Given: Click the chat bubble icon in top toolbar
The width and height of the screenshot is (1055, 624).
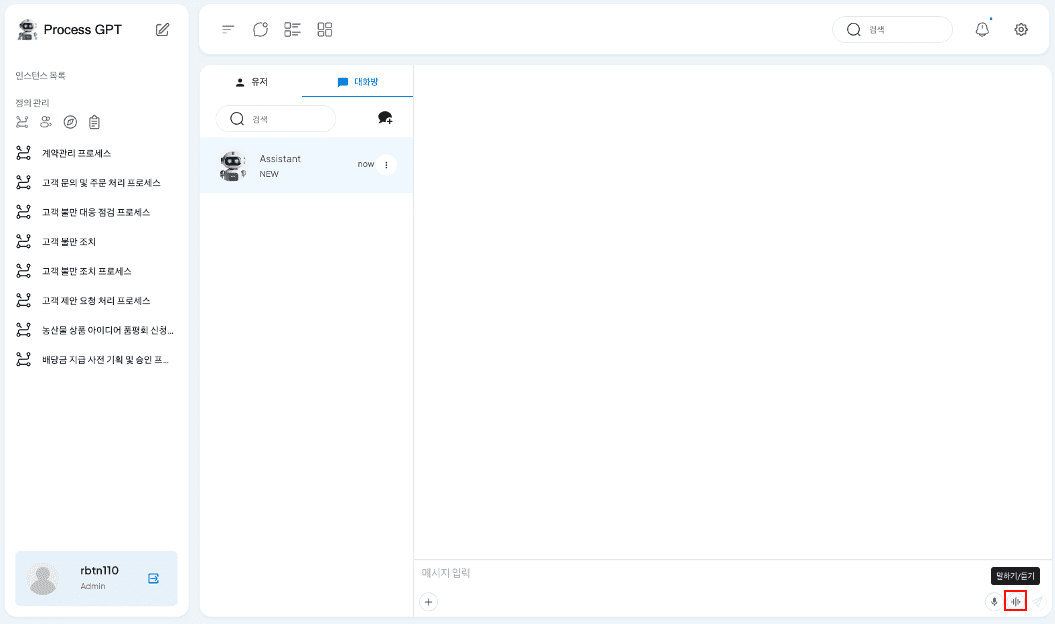Looking at the screenshot, I should click(260, 30).
